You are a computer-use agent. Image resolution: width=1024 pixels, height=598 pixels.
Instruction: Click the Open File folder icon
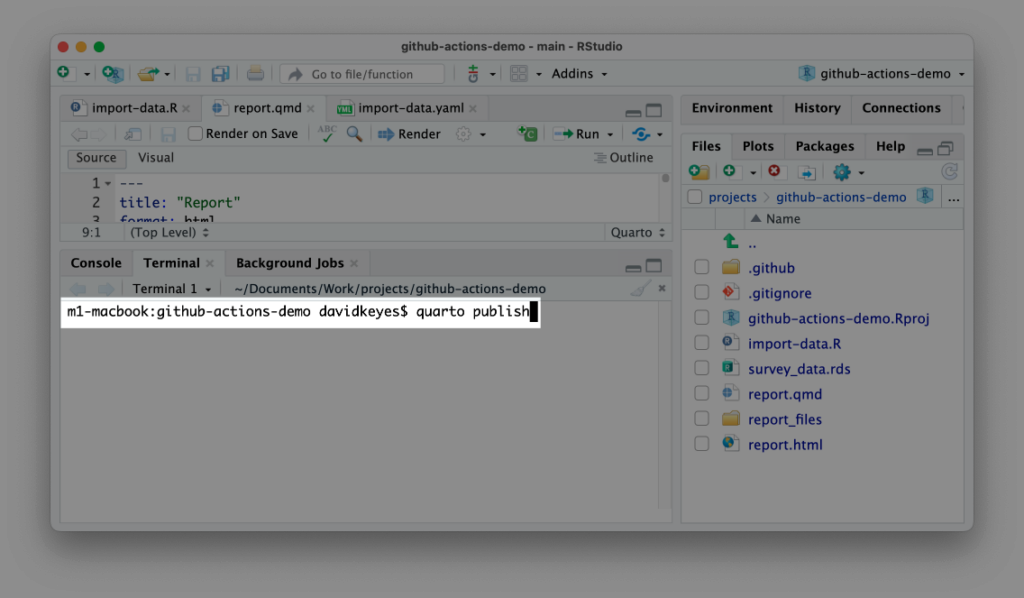point(148,74)
